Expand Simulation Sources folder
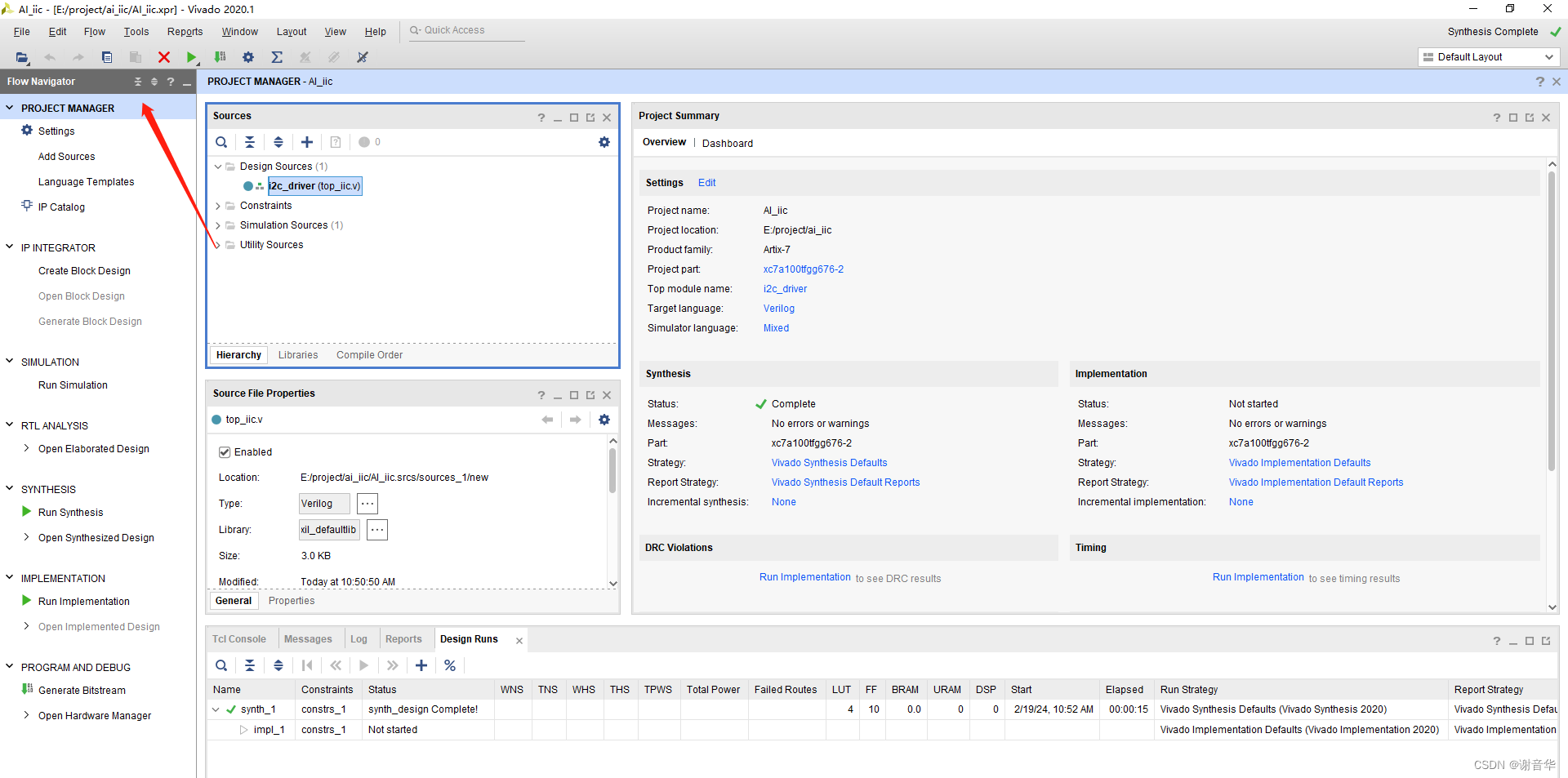This screenshot has width=1568, height=778. [218, 225]
